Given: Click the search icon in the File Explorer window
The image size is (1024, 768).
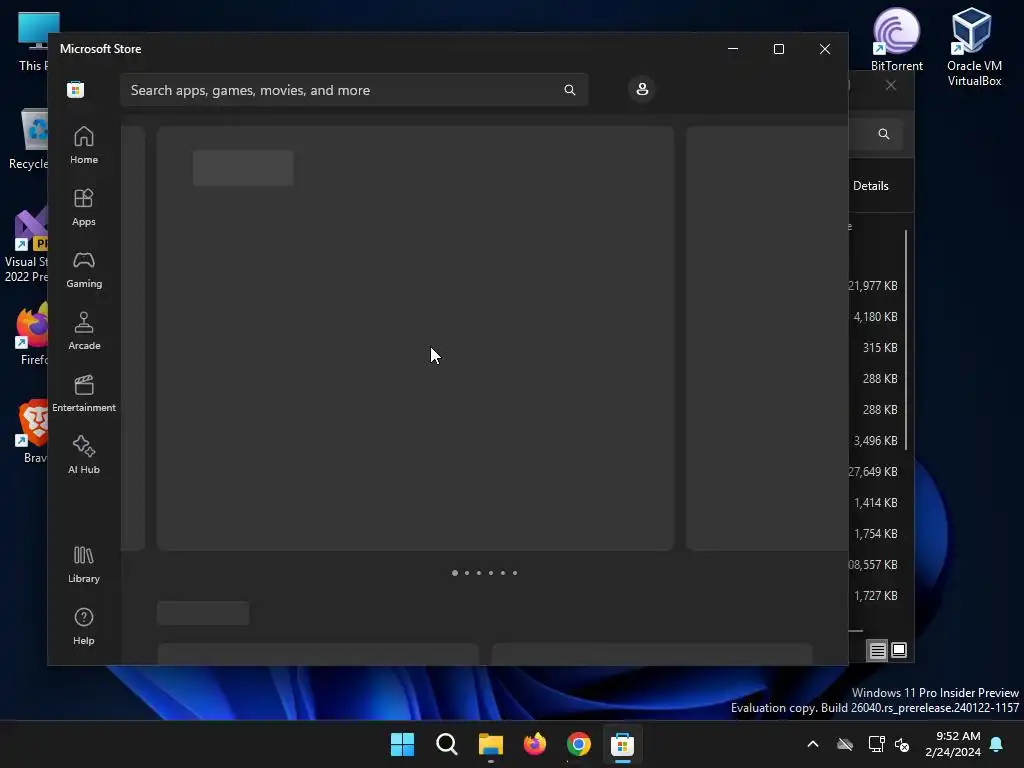Looking at the screenshot, I should tap(884, 134).
